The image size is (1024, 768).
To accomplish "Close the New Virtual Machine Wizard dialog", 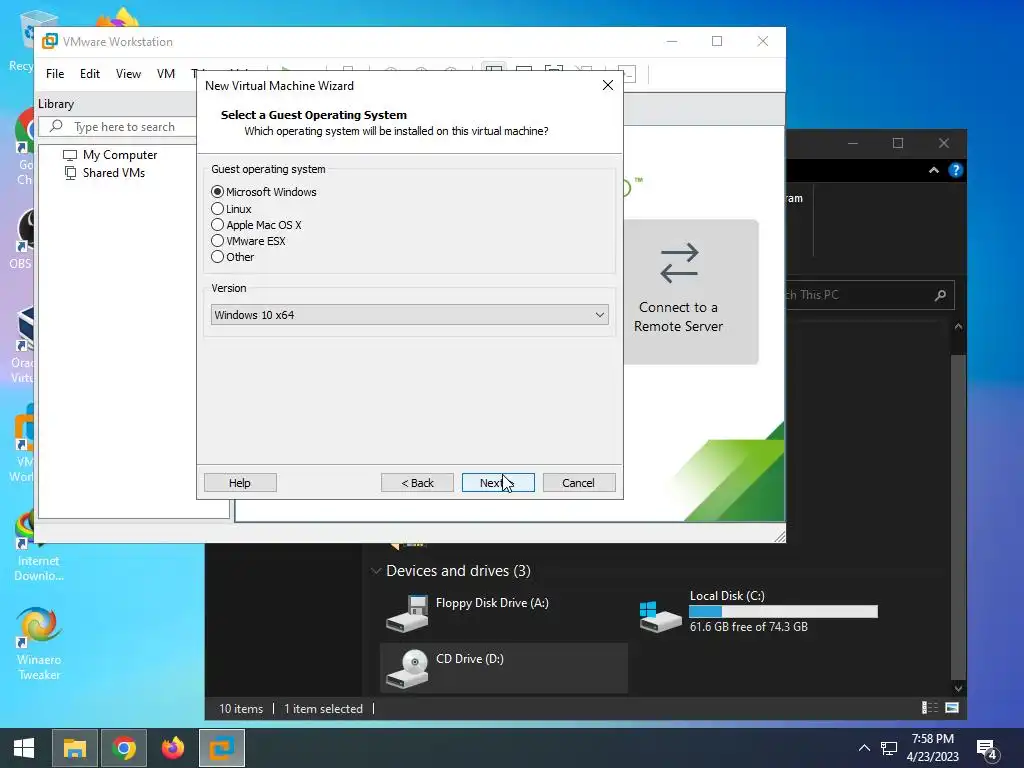I will point(607,86).
